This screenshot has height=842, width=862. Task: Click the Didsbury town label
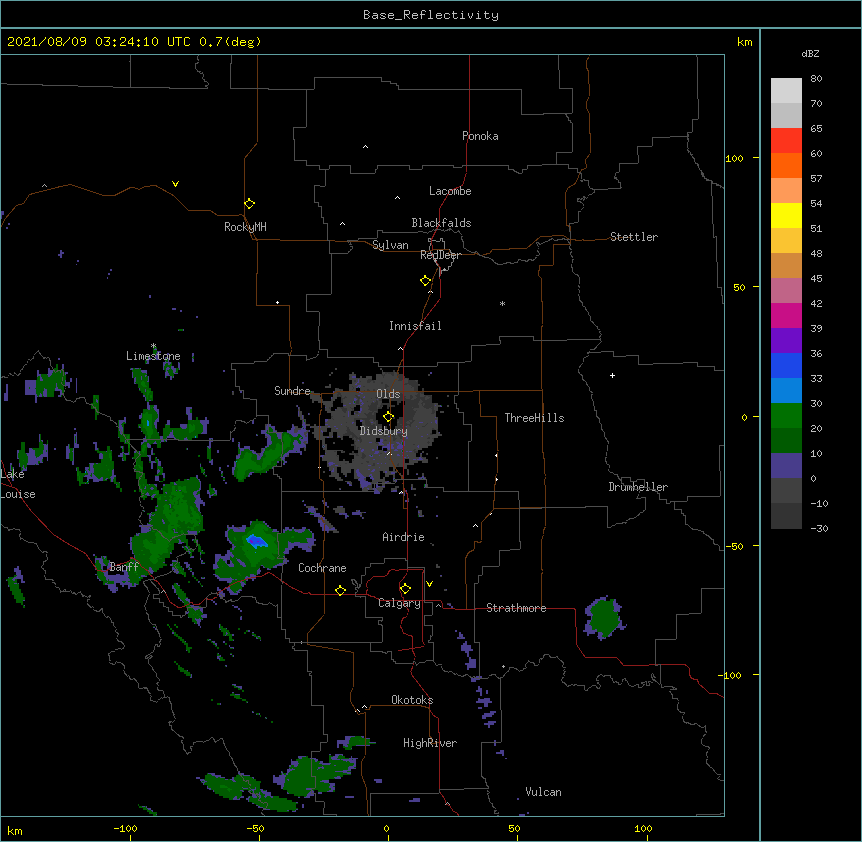coord(384,431)
